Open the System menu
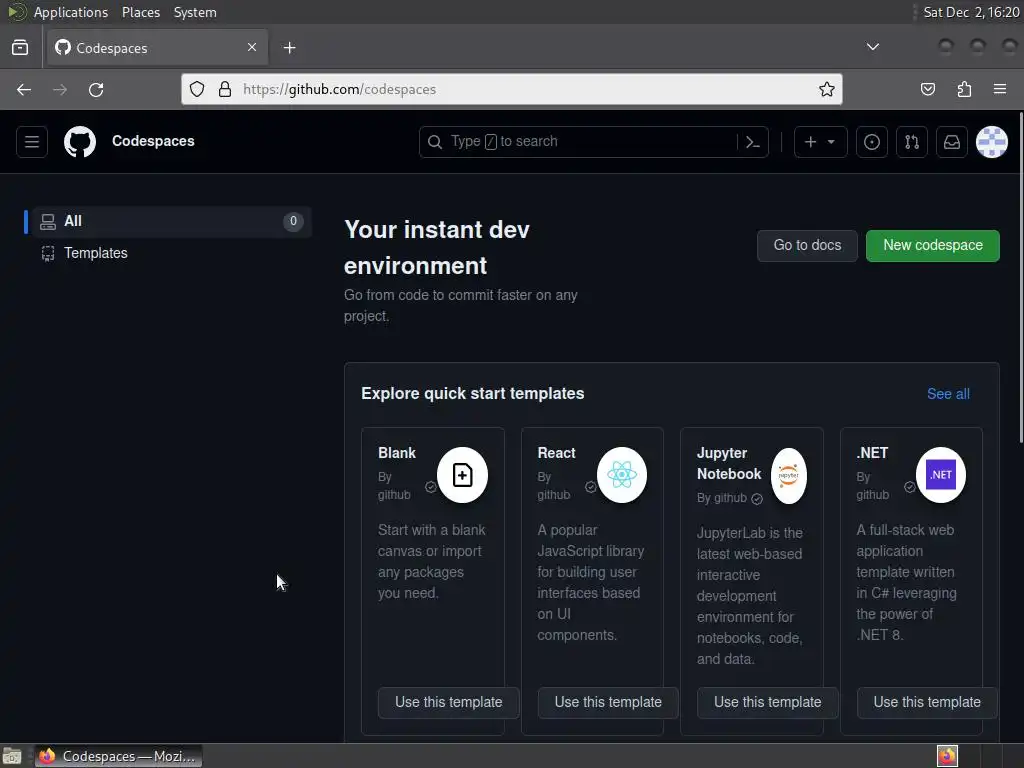This screenshot has width=1024, height=768. click(x=195, y=12)
